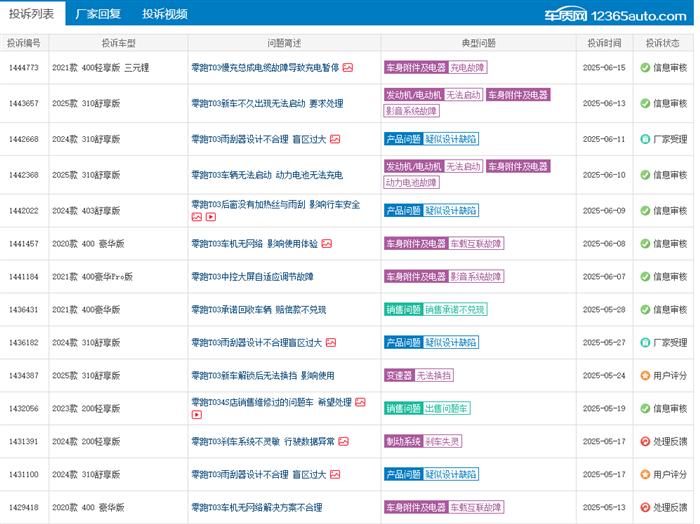
Task: Click the image icon in complaint 1444773
Action: [x=348, y=67]
